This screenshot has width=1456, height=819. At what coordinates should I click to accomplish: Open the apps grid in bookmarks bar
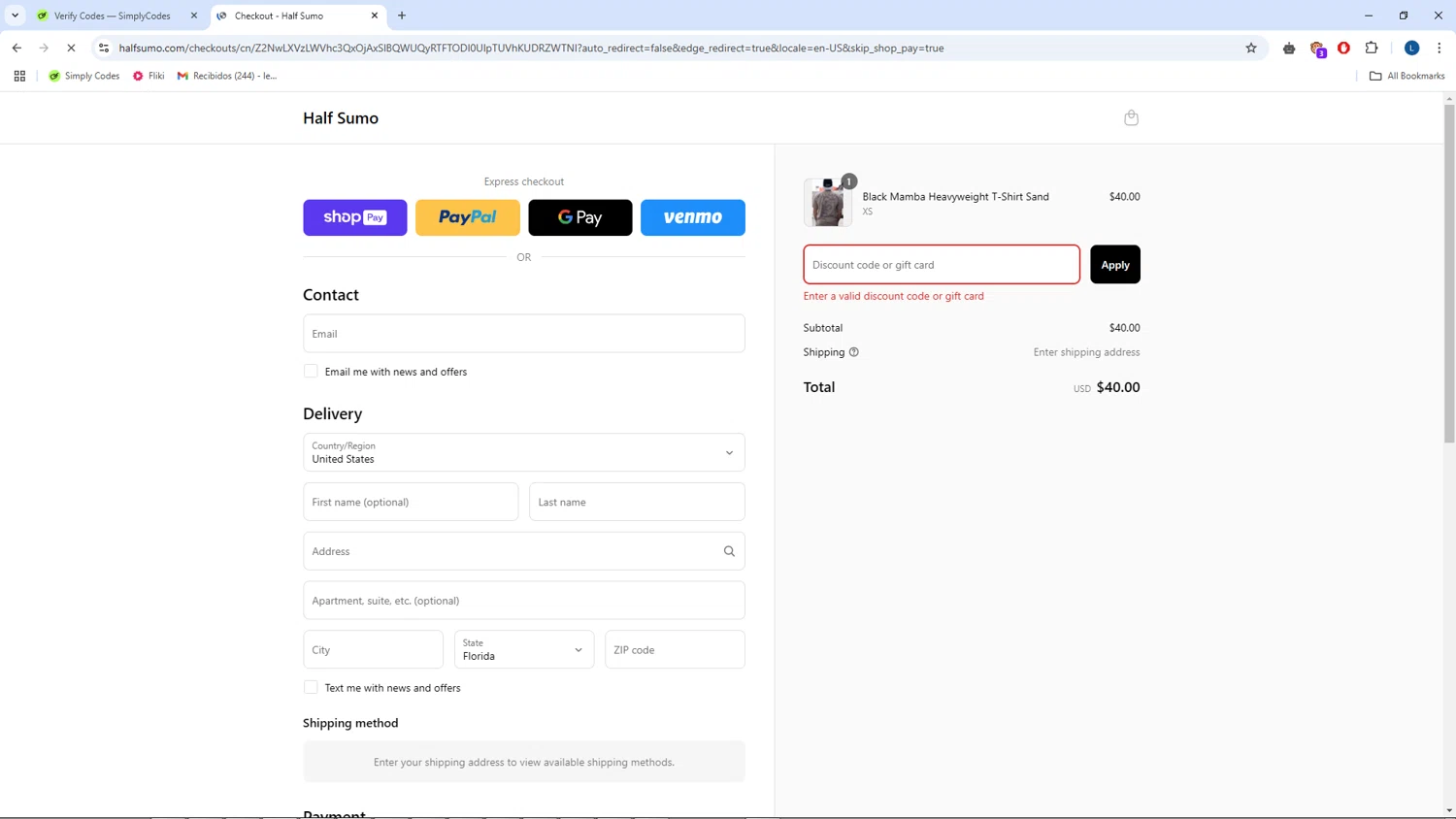pos(19,76)
